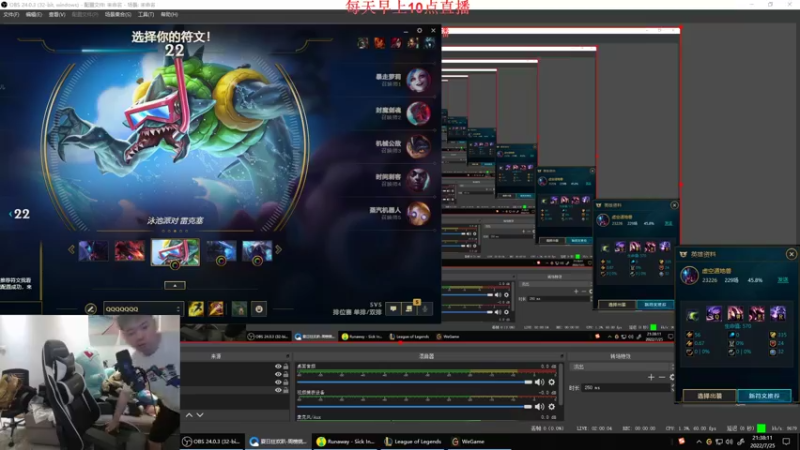Open chroma picker on the selected skin

175,265
